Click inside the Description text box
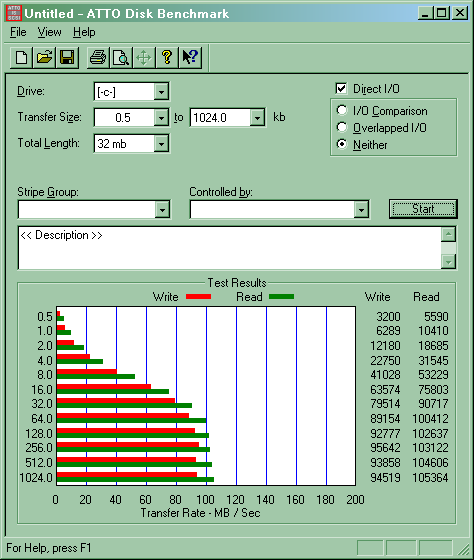The image size is (474, 560). pyautogui.click(x=229, y=248)
